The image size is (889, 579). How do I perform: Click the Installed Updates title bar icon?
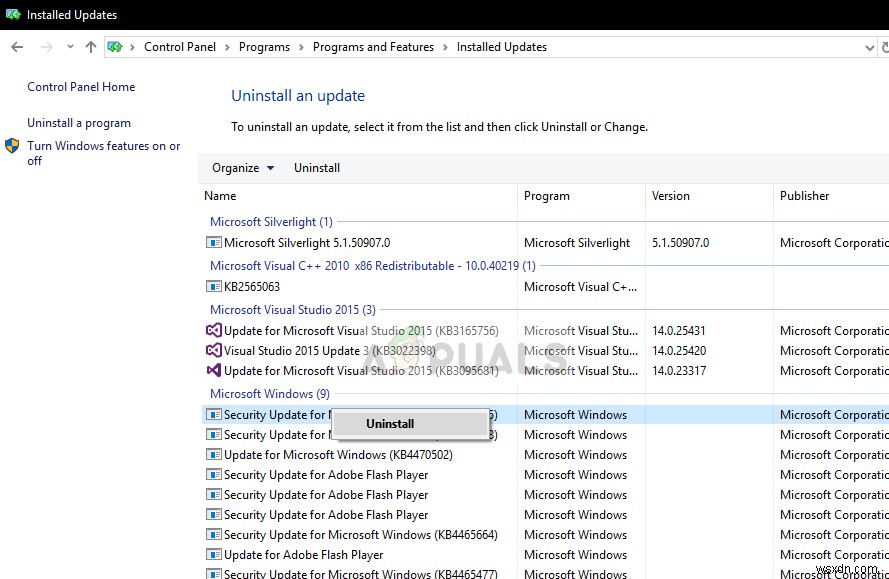tap(13, 15)
